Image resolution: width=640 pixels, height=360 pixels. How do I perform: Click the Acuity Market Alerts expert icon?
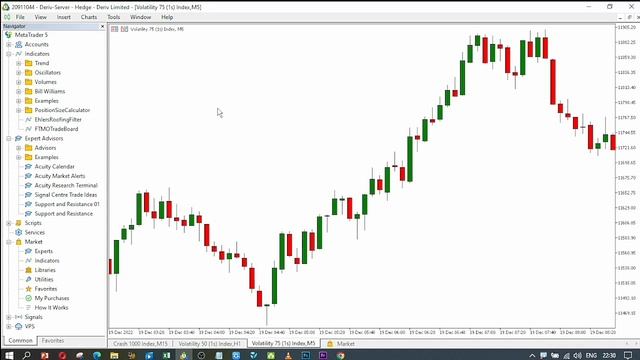[29, 176]
